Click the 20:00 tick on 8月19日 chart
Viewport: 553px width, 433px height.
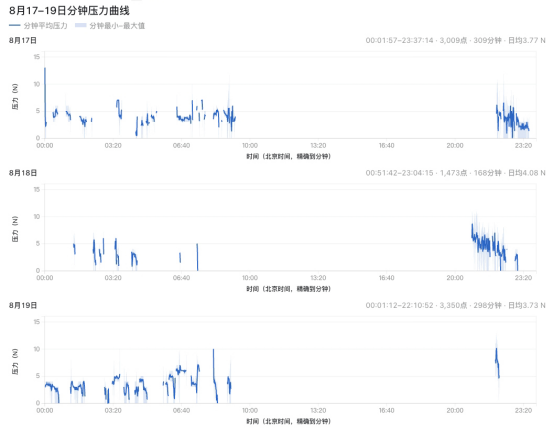(x=455, y=411)
